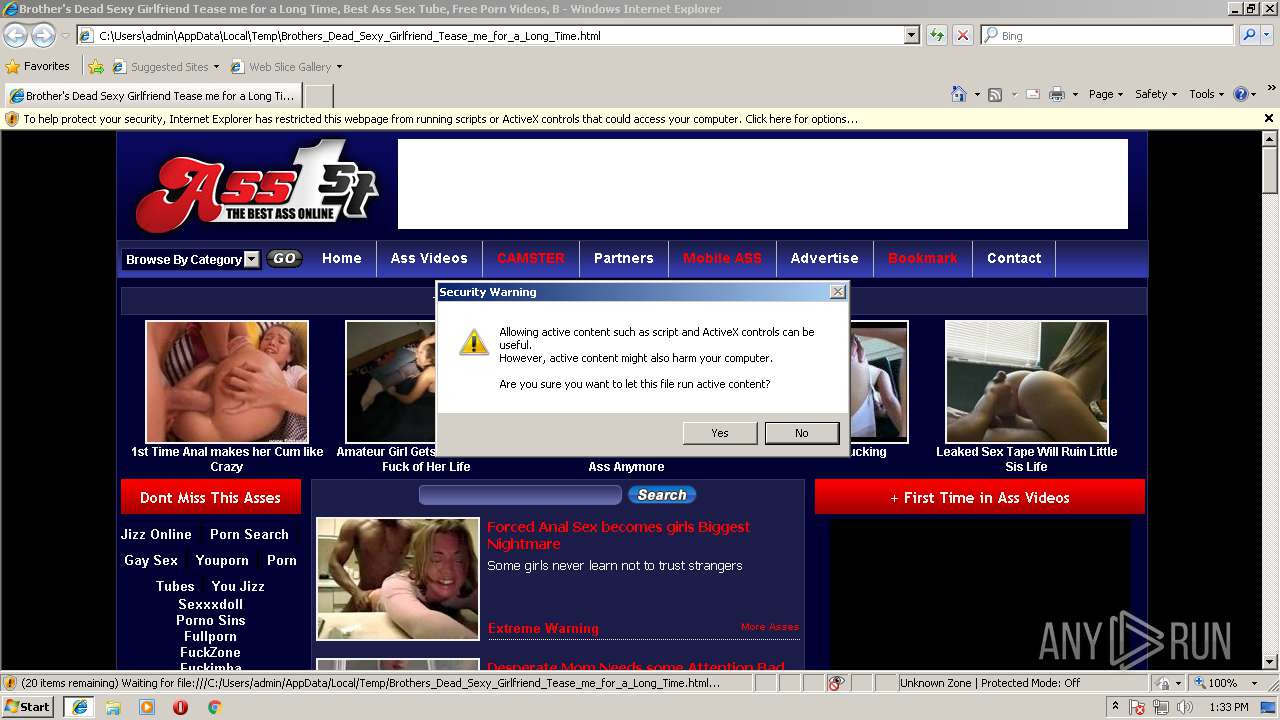
Task: Click the browser Forward arrow
Action: (43, 35)
